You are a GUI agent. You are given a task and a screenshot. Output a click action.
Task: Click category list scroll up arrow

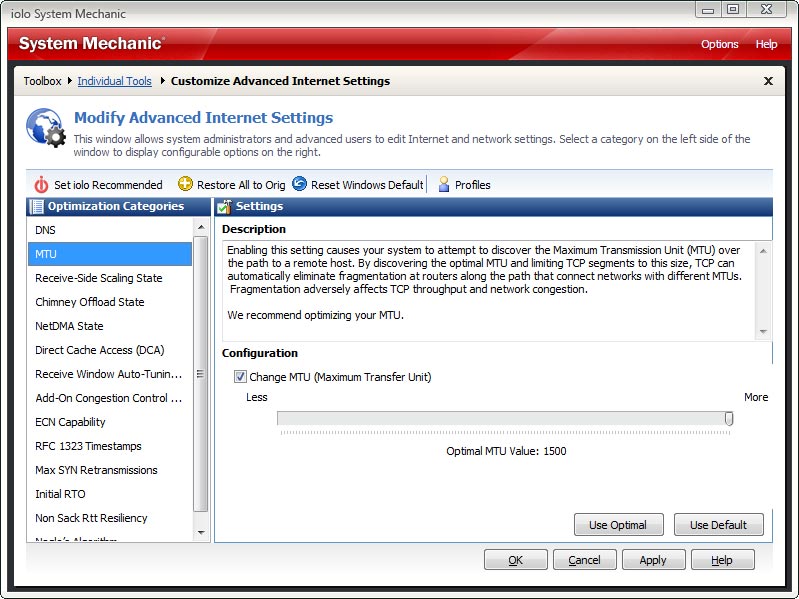pos(201,227)
